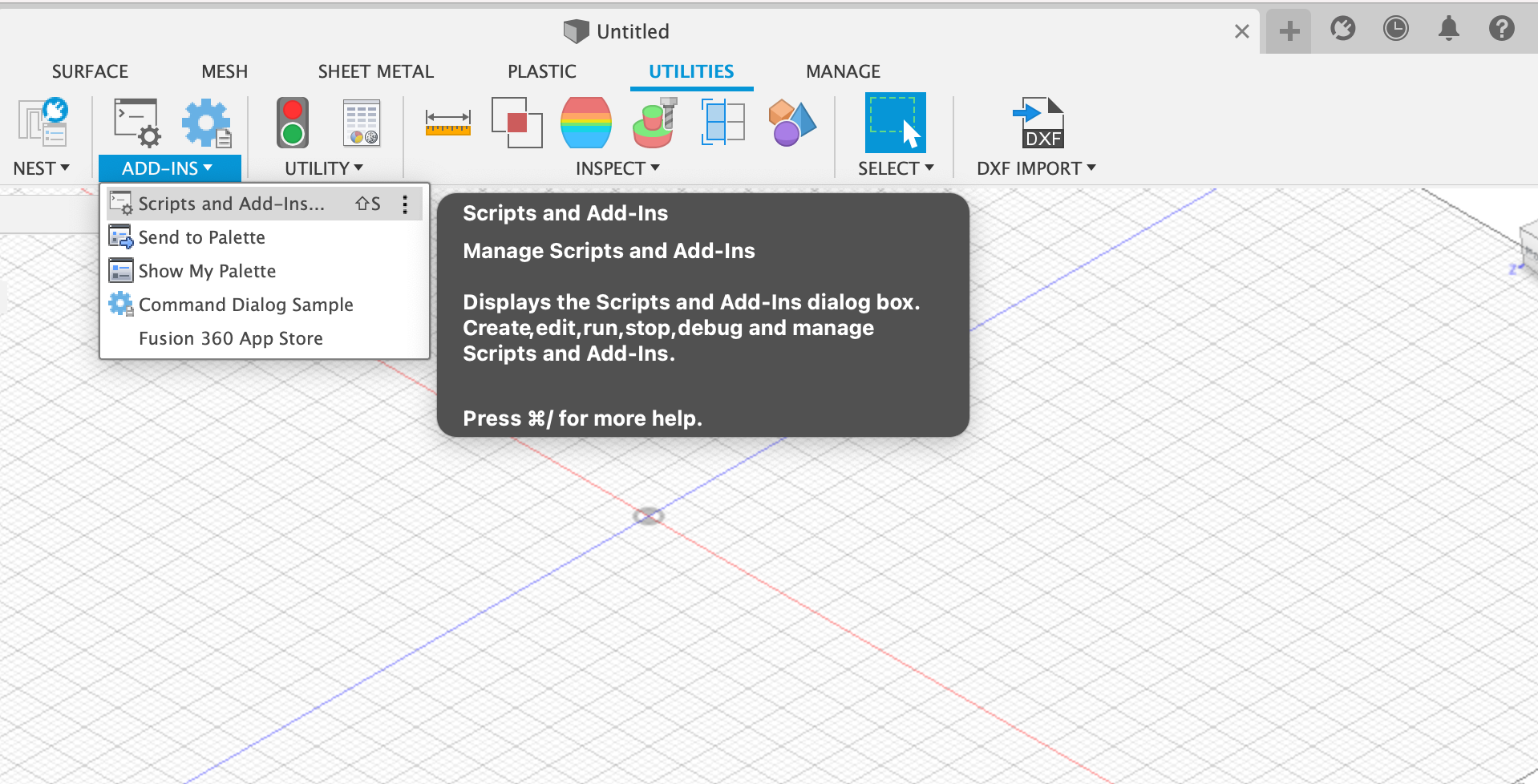Switch to the SHEET METAL tab

coord(375,71)
